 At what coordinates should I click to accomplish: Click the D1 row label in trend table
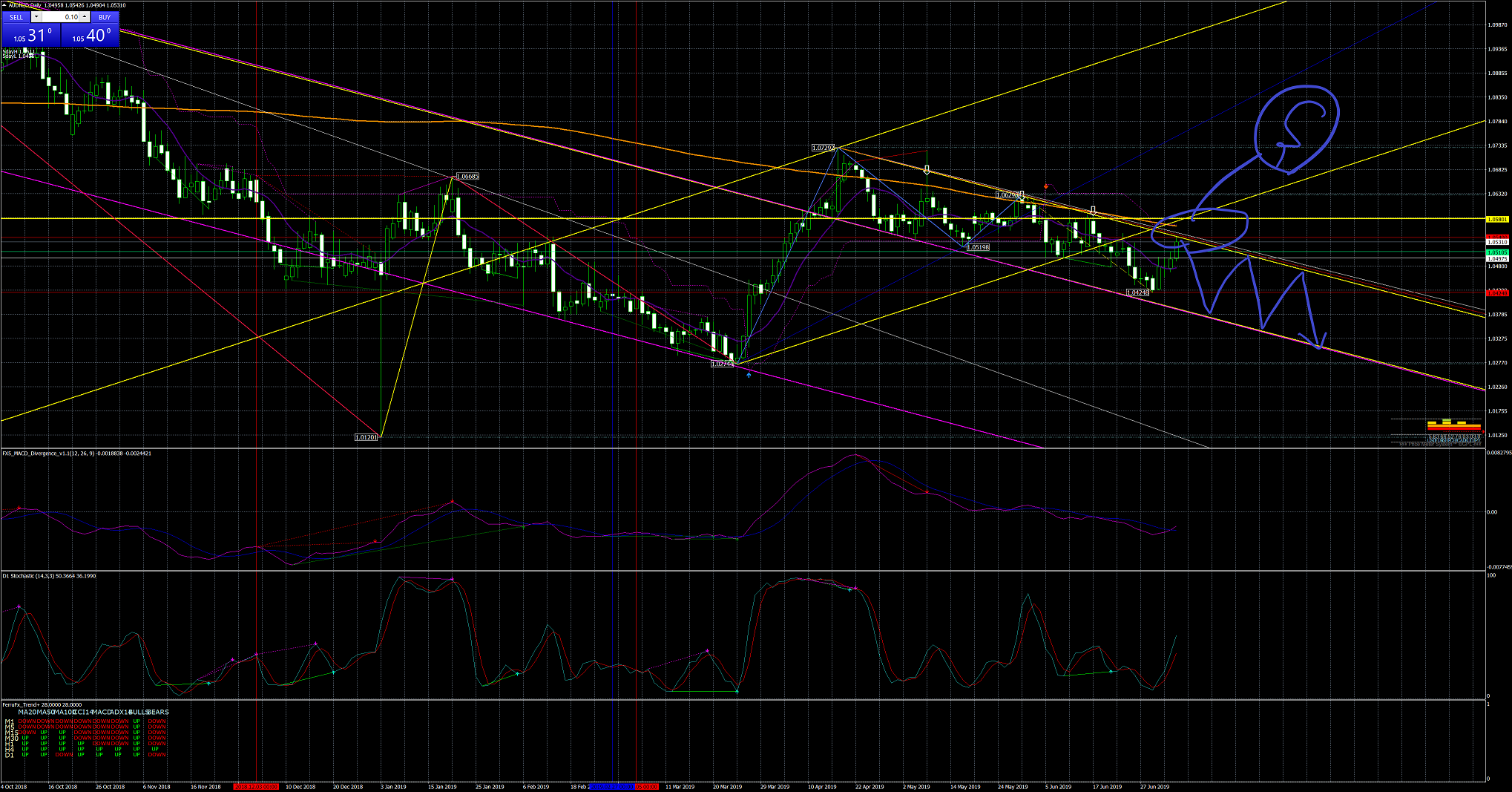pos(9,755)
